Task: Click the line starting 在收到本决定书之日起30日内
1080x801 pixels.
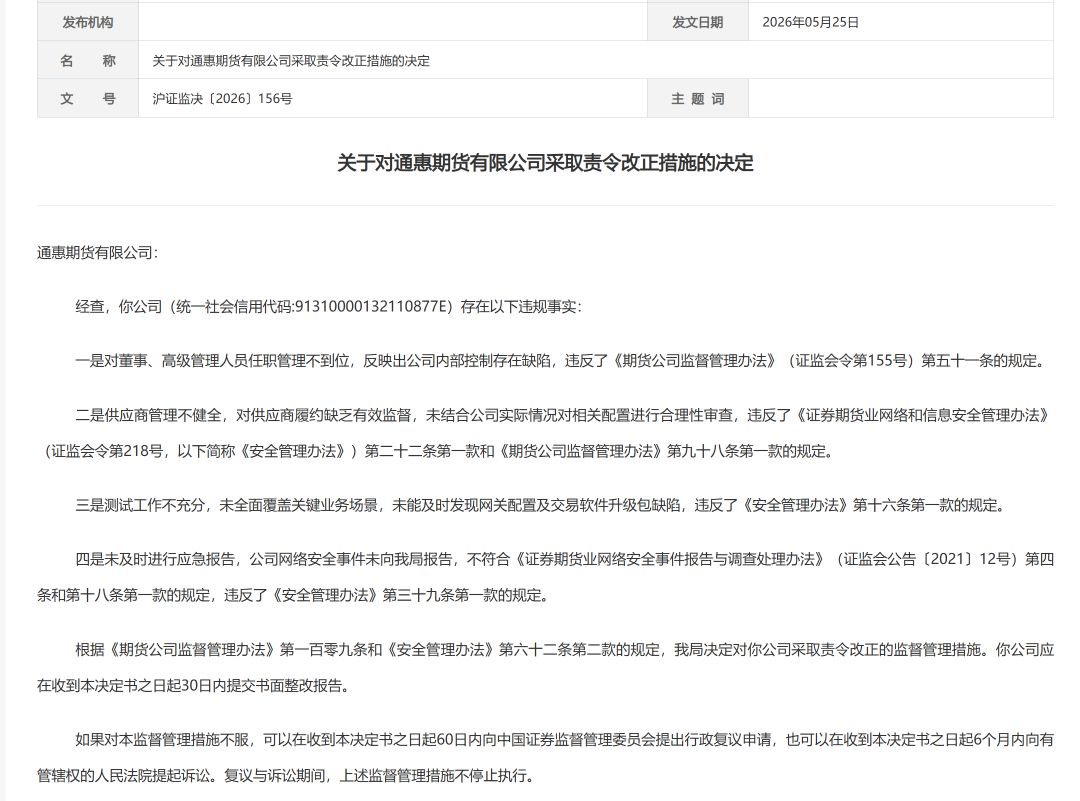Action: coord(194,685)
